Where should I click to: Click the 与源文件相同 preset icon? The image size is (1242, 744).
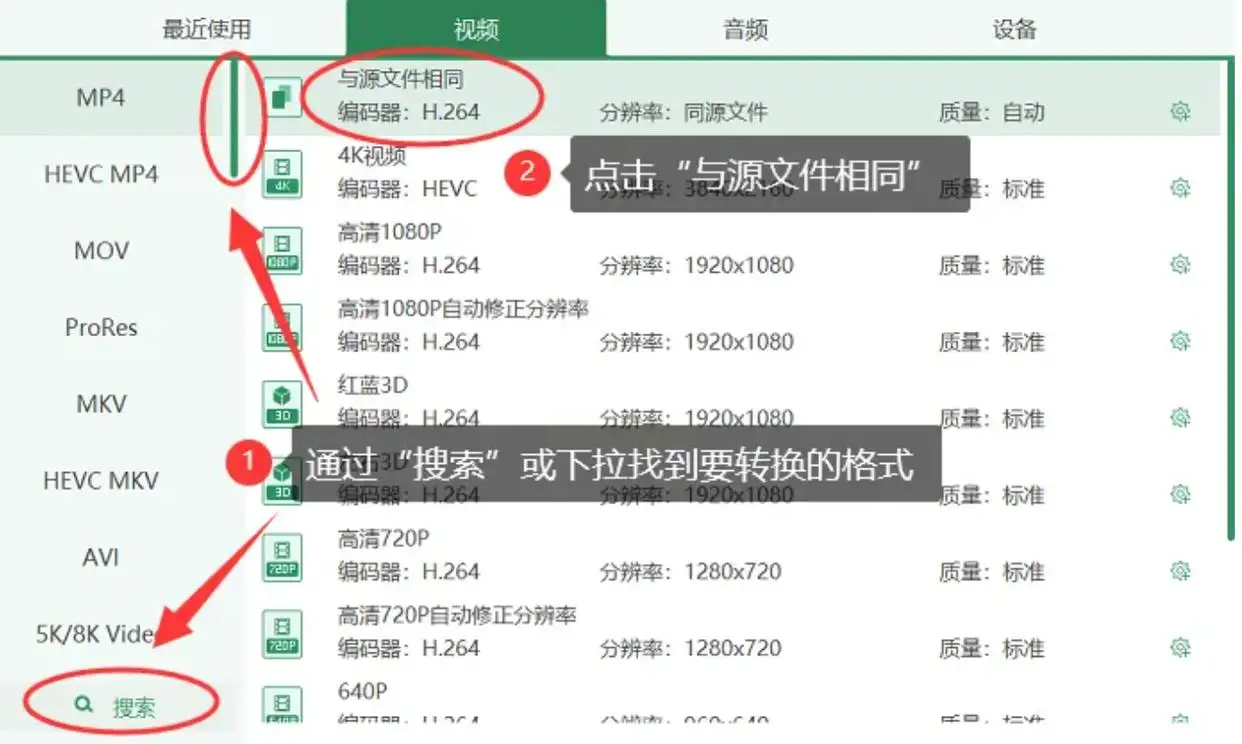282,97
